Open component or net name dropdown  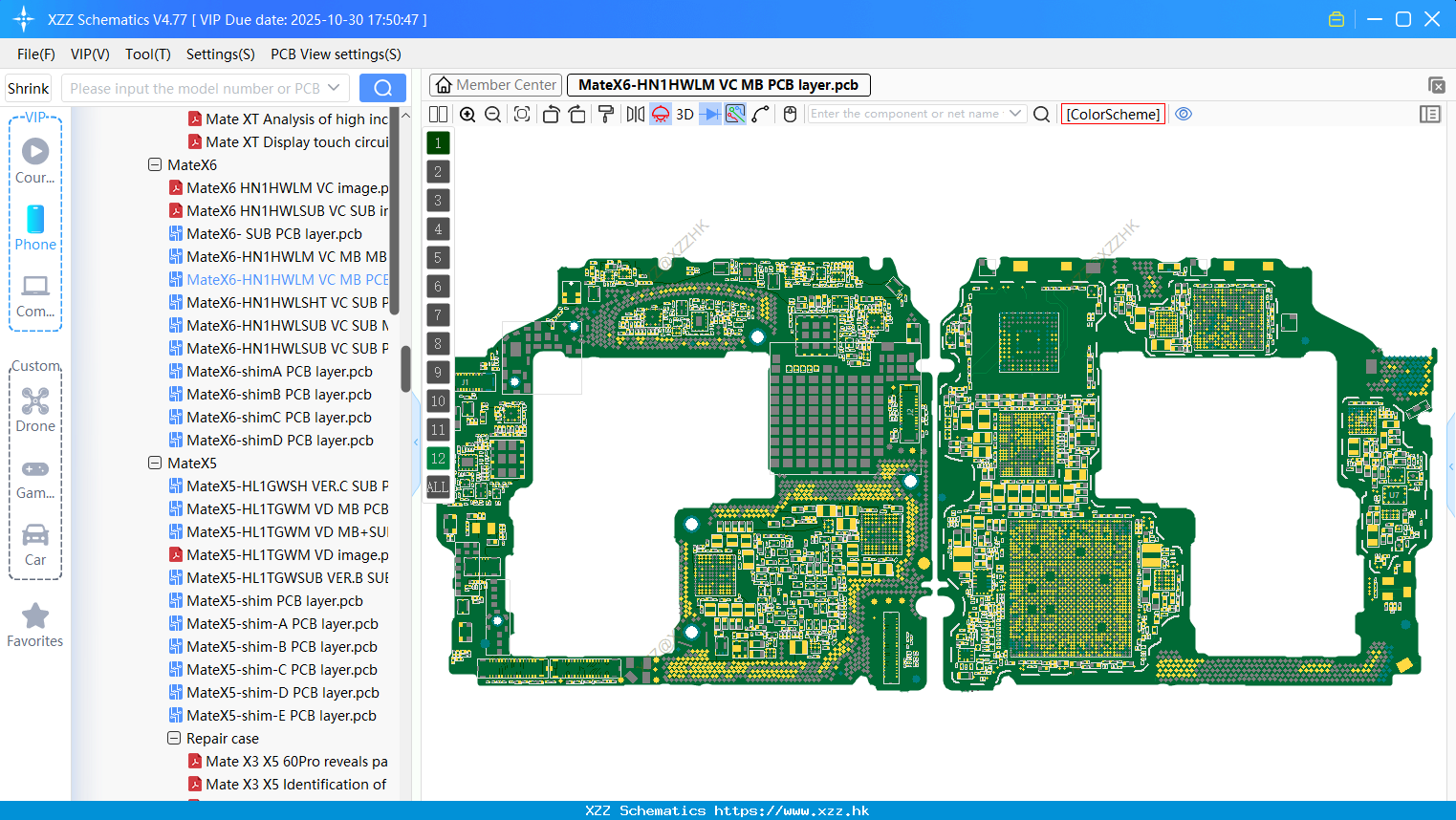1015,114
